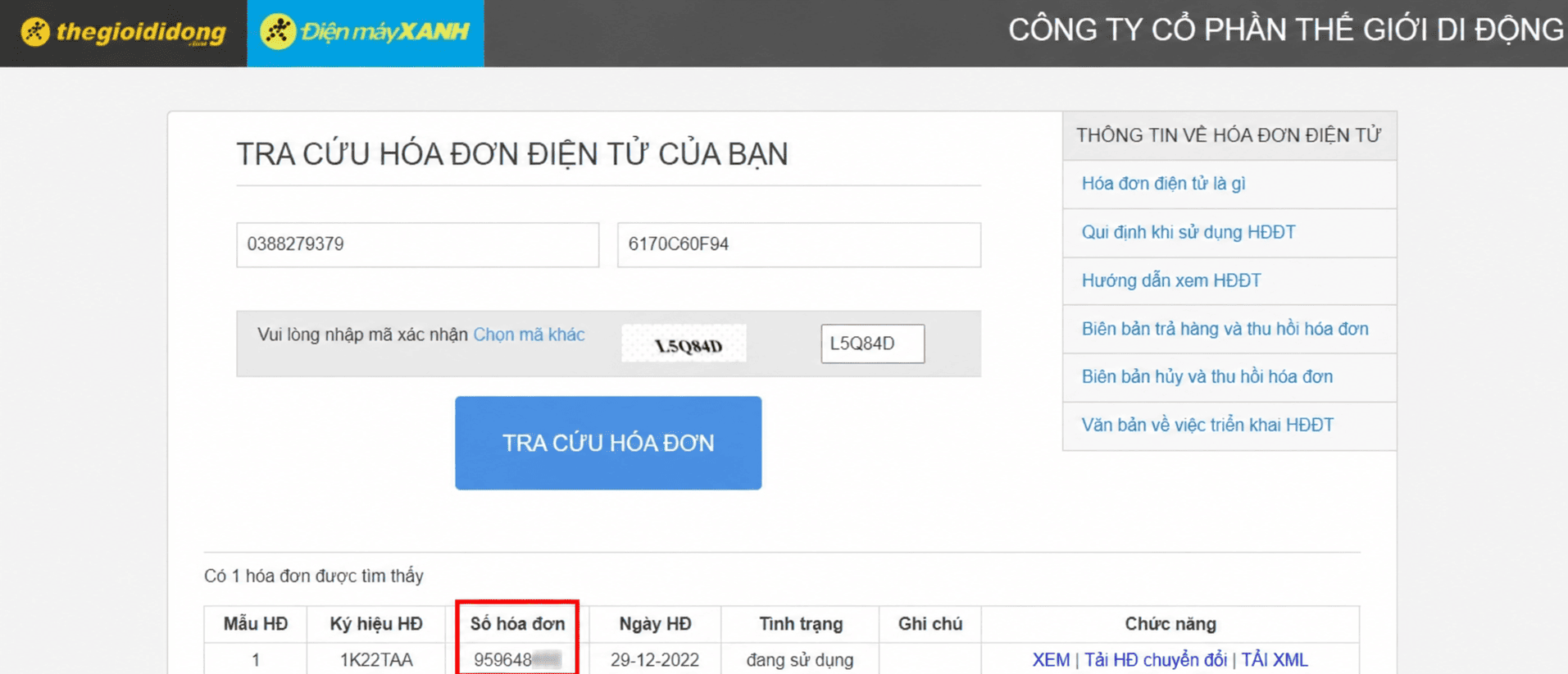Open the Điện máy XANH logo tab
1568x674 pixels.
(x=366, y=33)
